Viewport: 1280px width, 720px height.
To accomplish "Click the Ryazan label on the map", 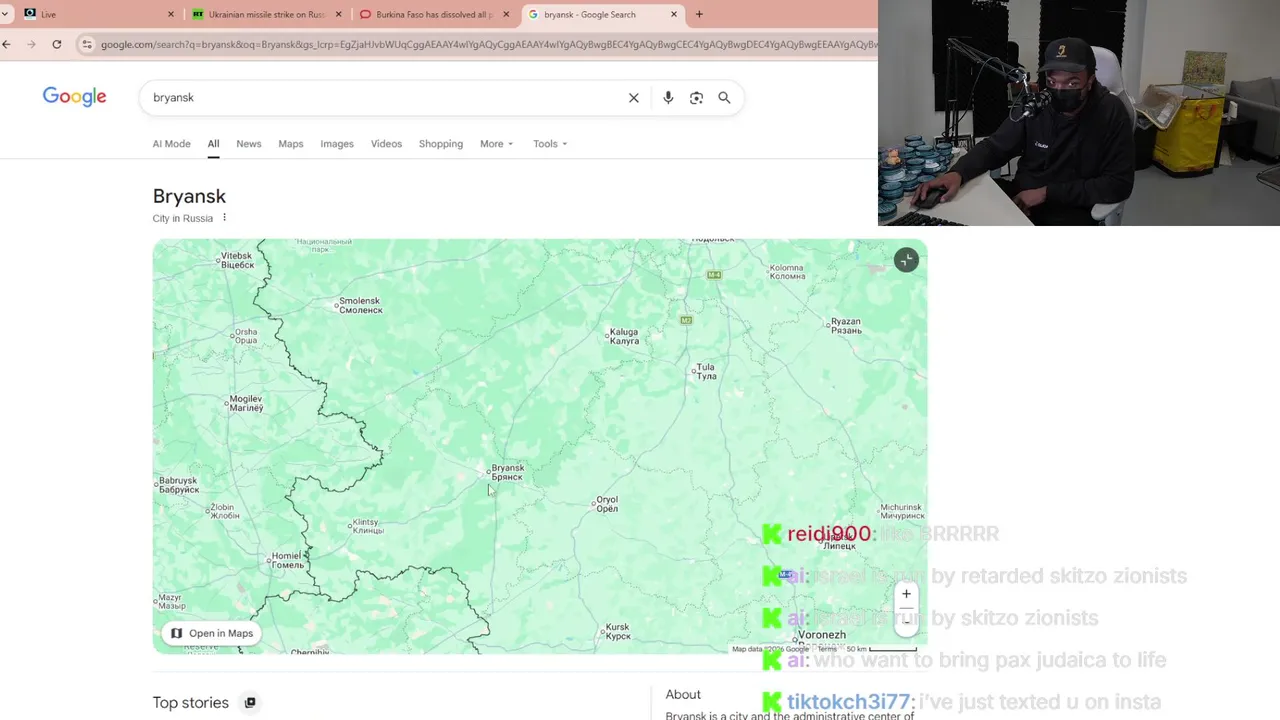I will point(846,326).
